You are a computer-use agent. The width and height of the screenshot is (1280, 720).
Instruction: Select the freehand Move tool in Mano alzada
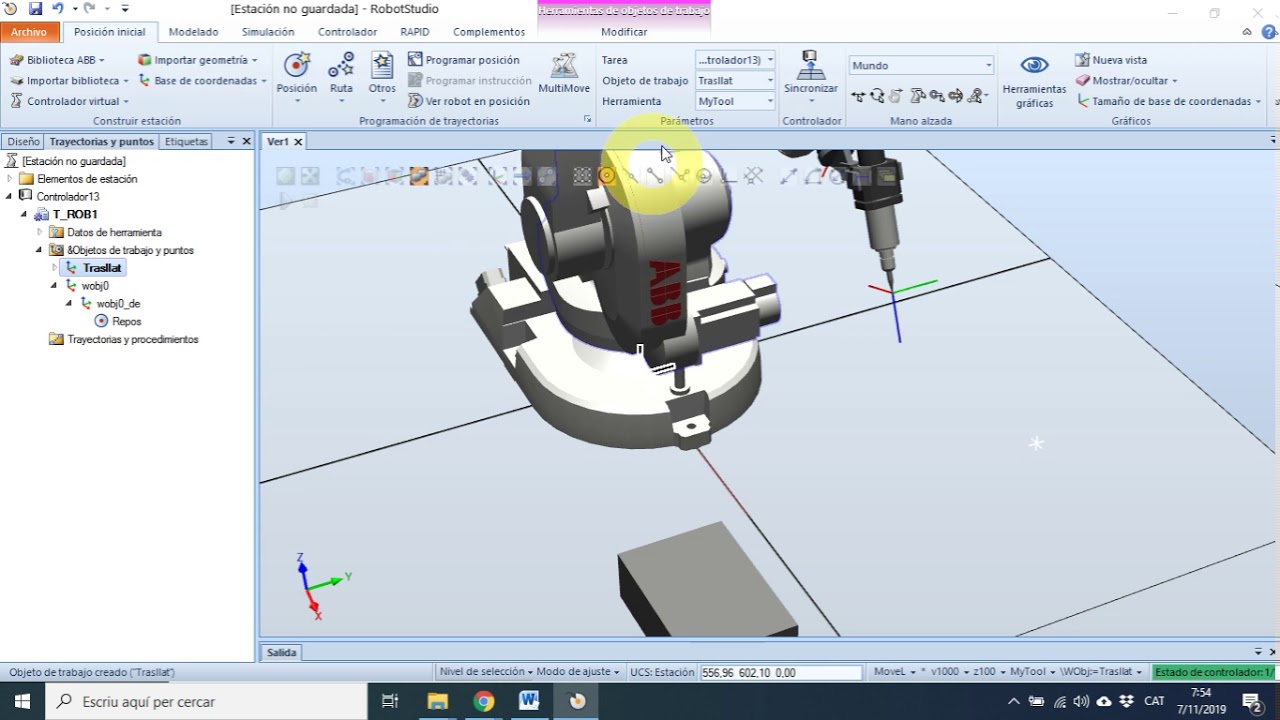858,96
